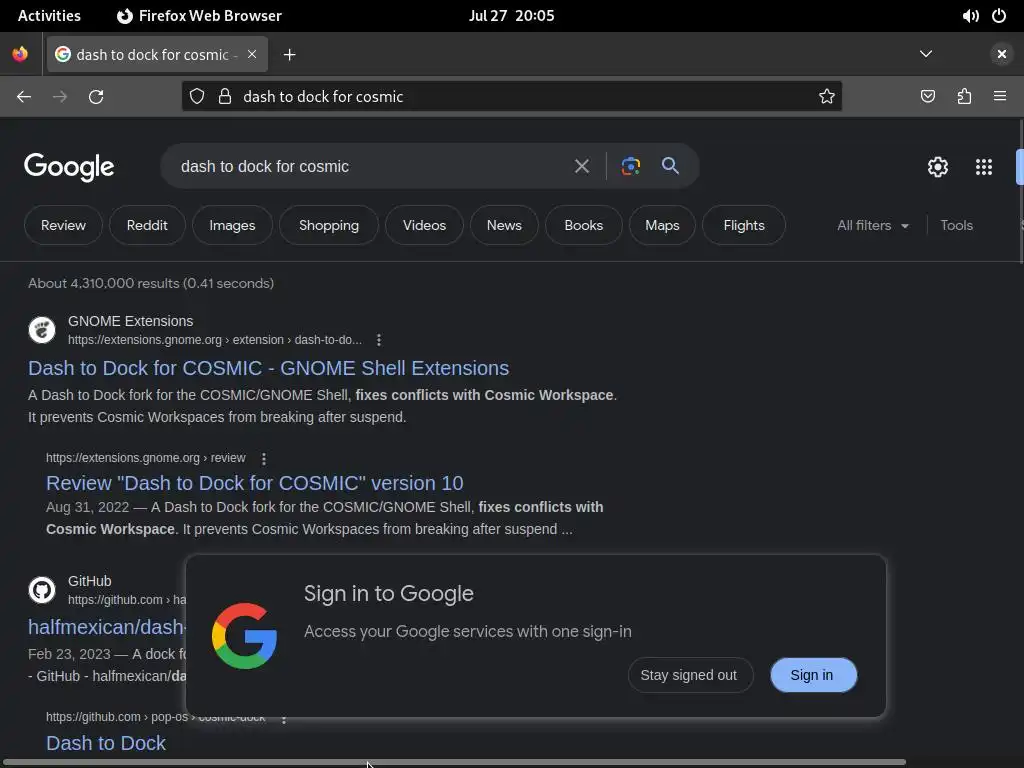
Task: Click the 'About 4,310,000 results' text
Action: (151, 283)
